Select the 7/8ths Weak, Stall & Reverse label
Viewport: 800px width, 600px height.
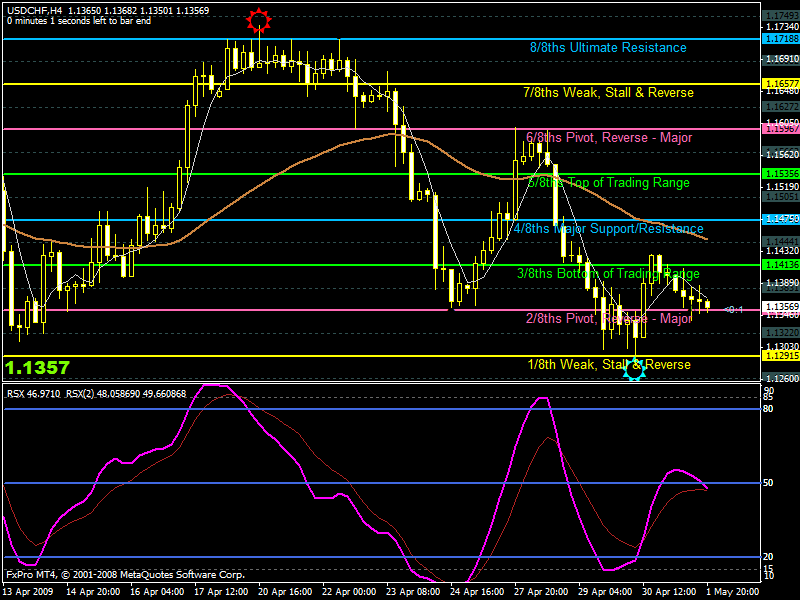click(x=608, y=92)
